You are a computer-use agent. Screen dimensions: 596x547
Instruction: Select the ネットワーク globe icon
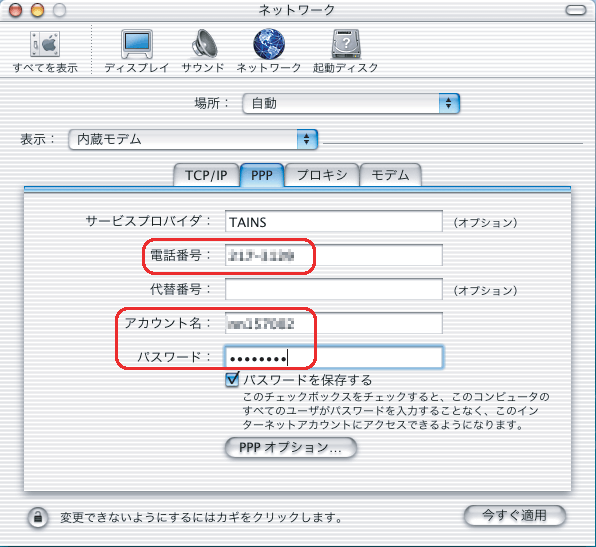click(x=269, y=44)
